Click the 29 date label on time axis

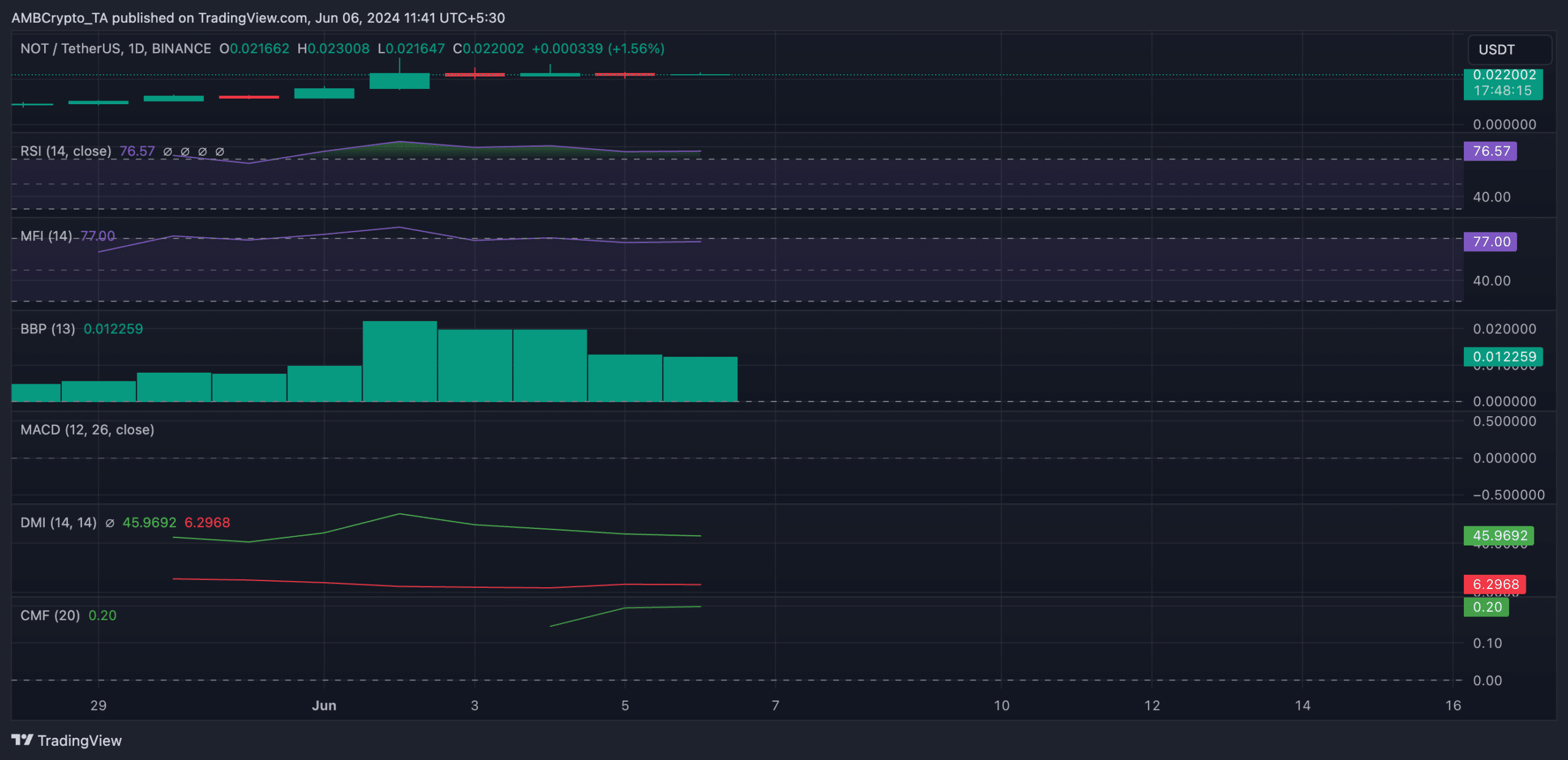pyautogui.click(x=99, y=705)
